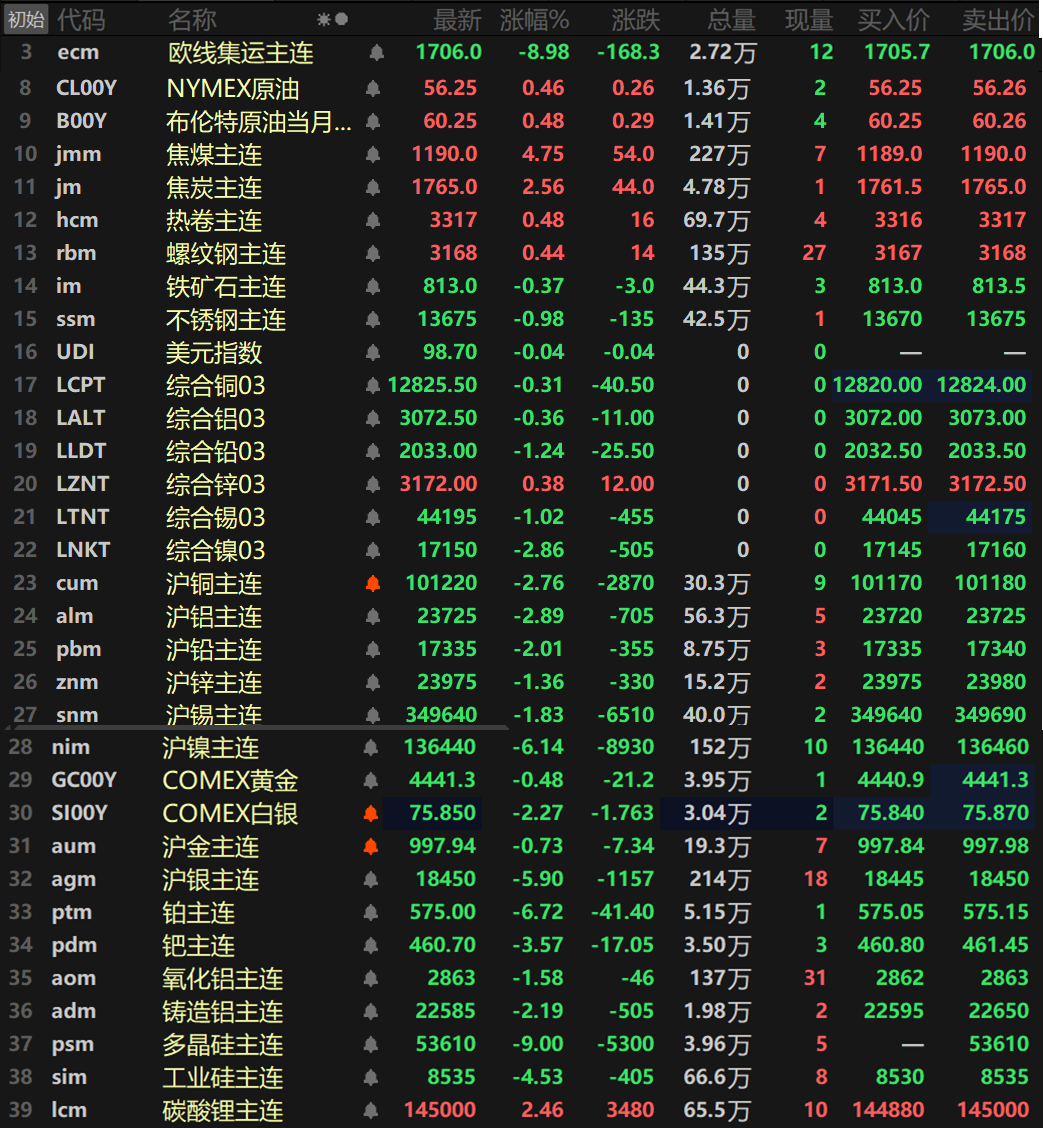1043x1128 pixels.
Task: Click bell icon next to 美元指数
Action: click(x=374, y=352)
